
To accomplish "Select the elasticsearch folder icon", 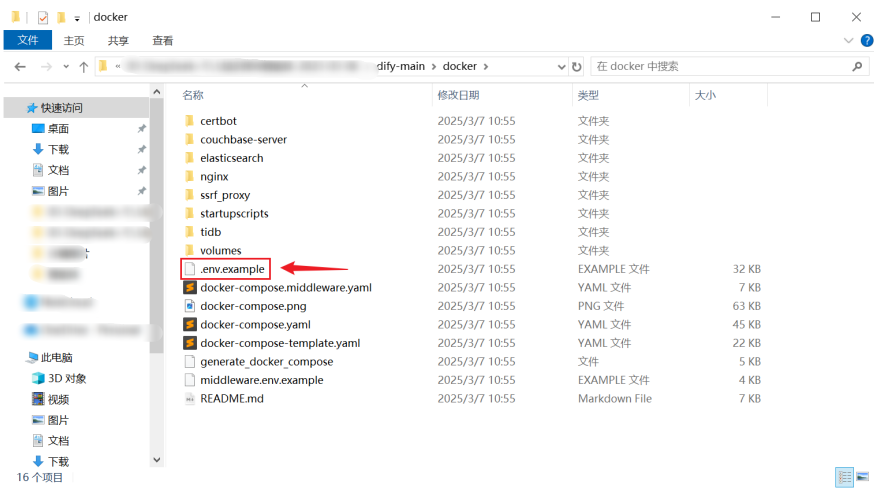I will point(190,158).
